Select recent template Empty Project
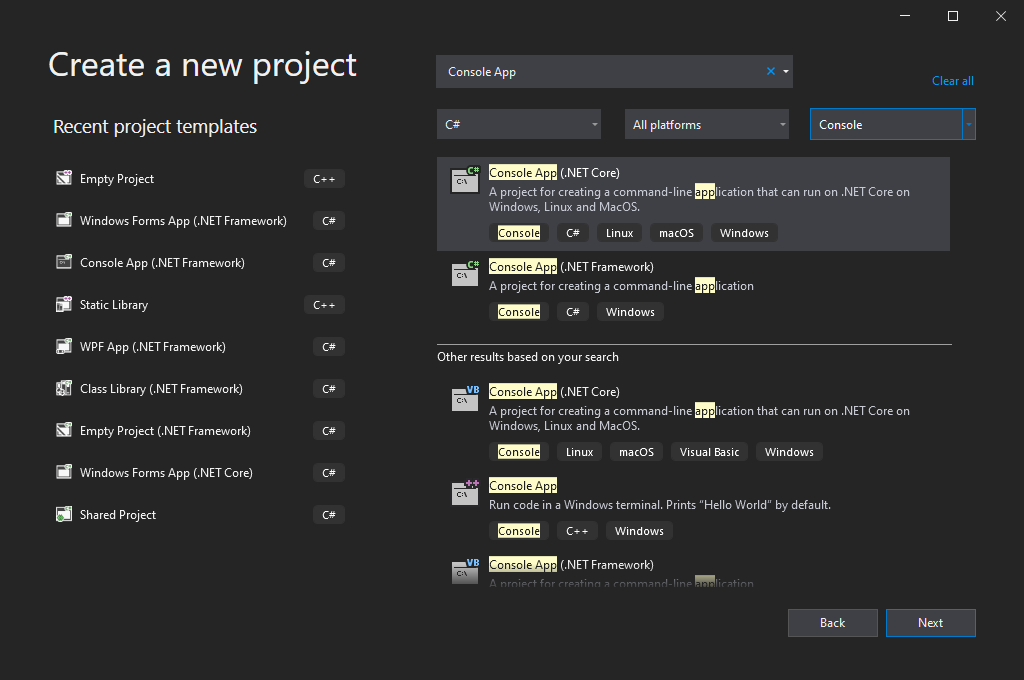This screenshot has height=680, width=1024. 117,179
